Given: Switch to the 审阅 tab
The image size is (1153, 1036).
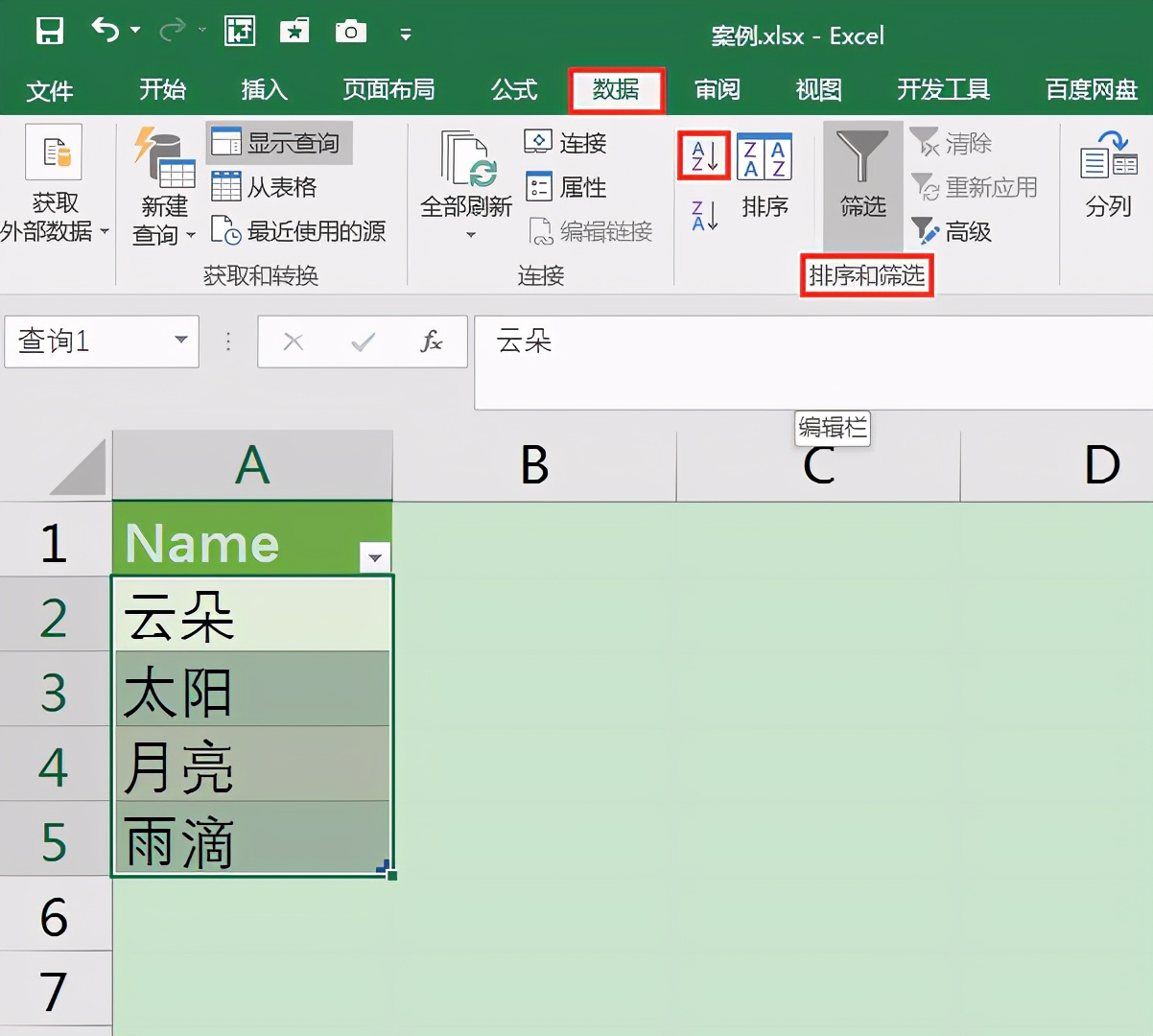Looking at the screenshot, I should (x=718, y=89).
